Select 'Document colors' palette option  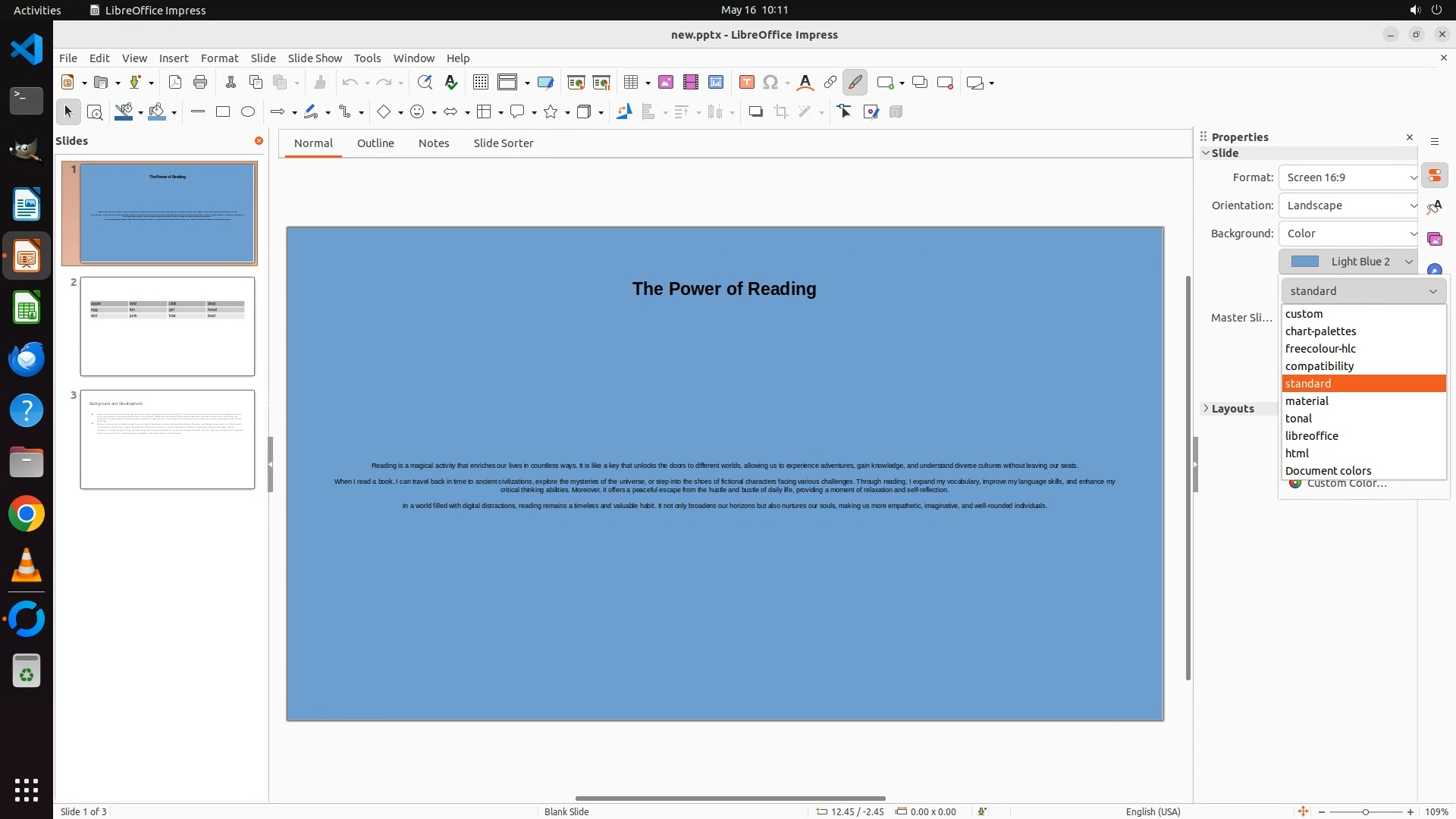coord(1328,471)
